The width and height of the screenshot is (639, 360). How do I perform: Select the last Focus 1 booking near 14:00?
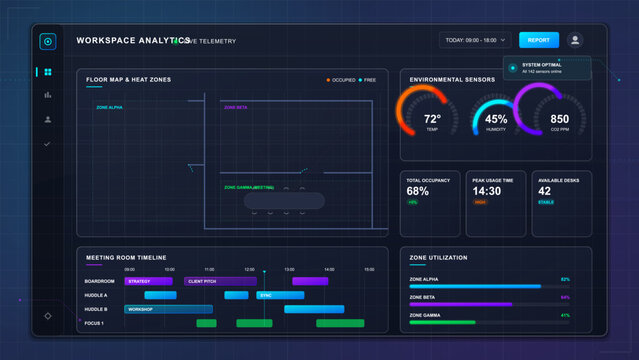tap(340, 323)
